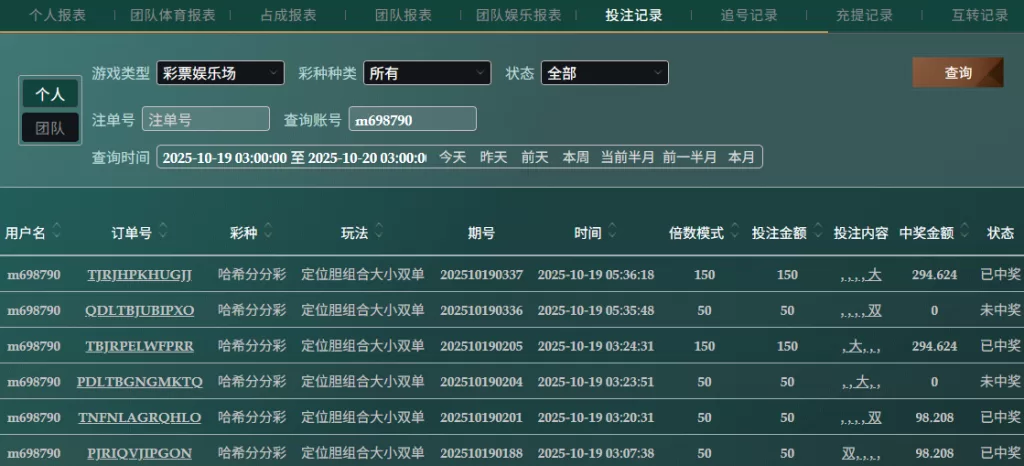Open order link TJRJHPKHUGJJ
Screen dimensions: 1024x466
click(x=139, y=274)
